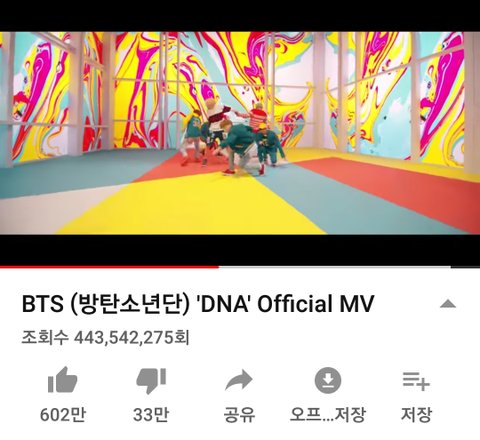Tap the dancers in the video player
Image resolution: width=480 pixels, height=440 pixels.
point(232,137)
